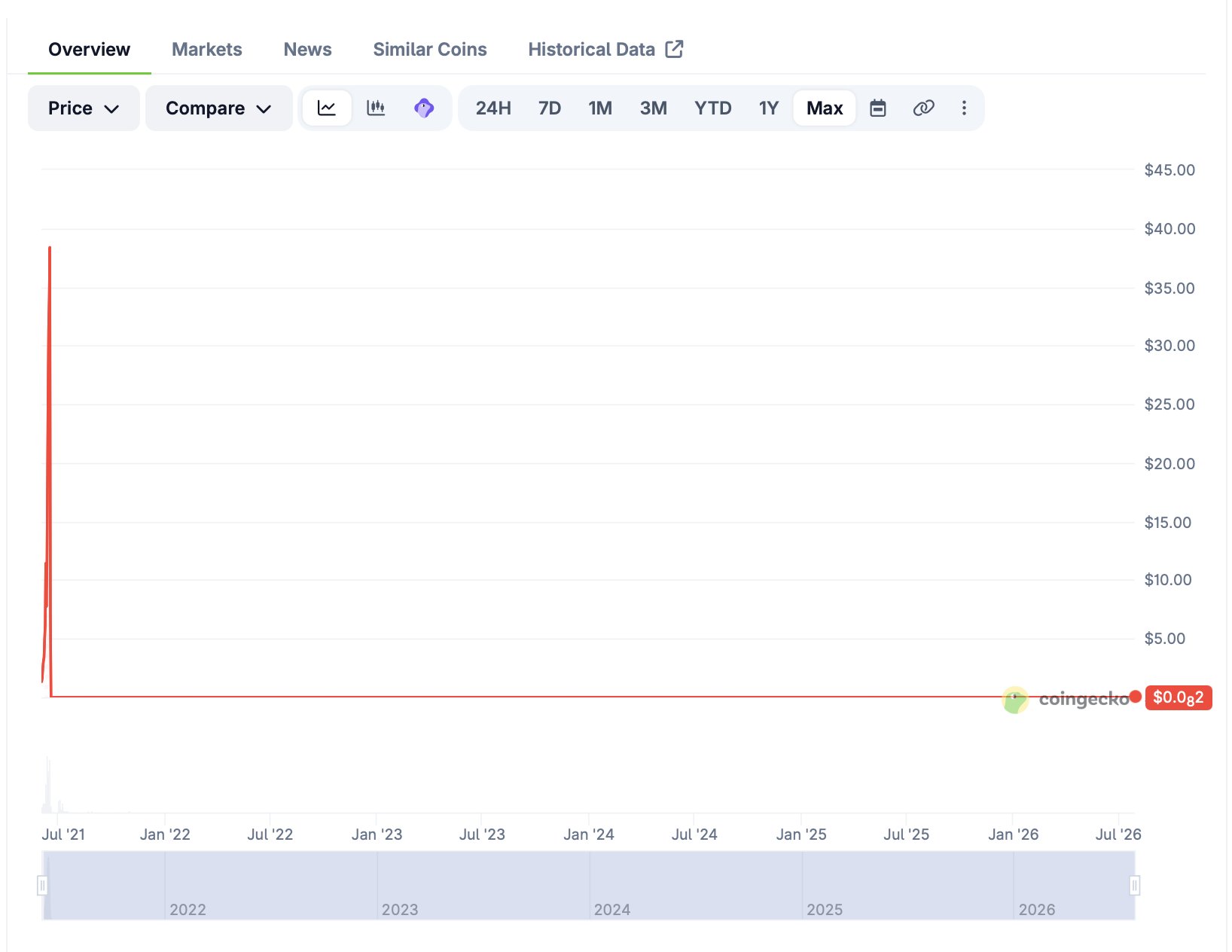Open the three-dot more options menu

[964, 108]
